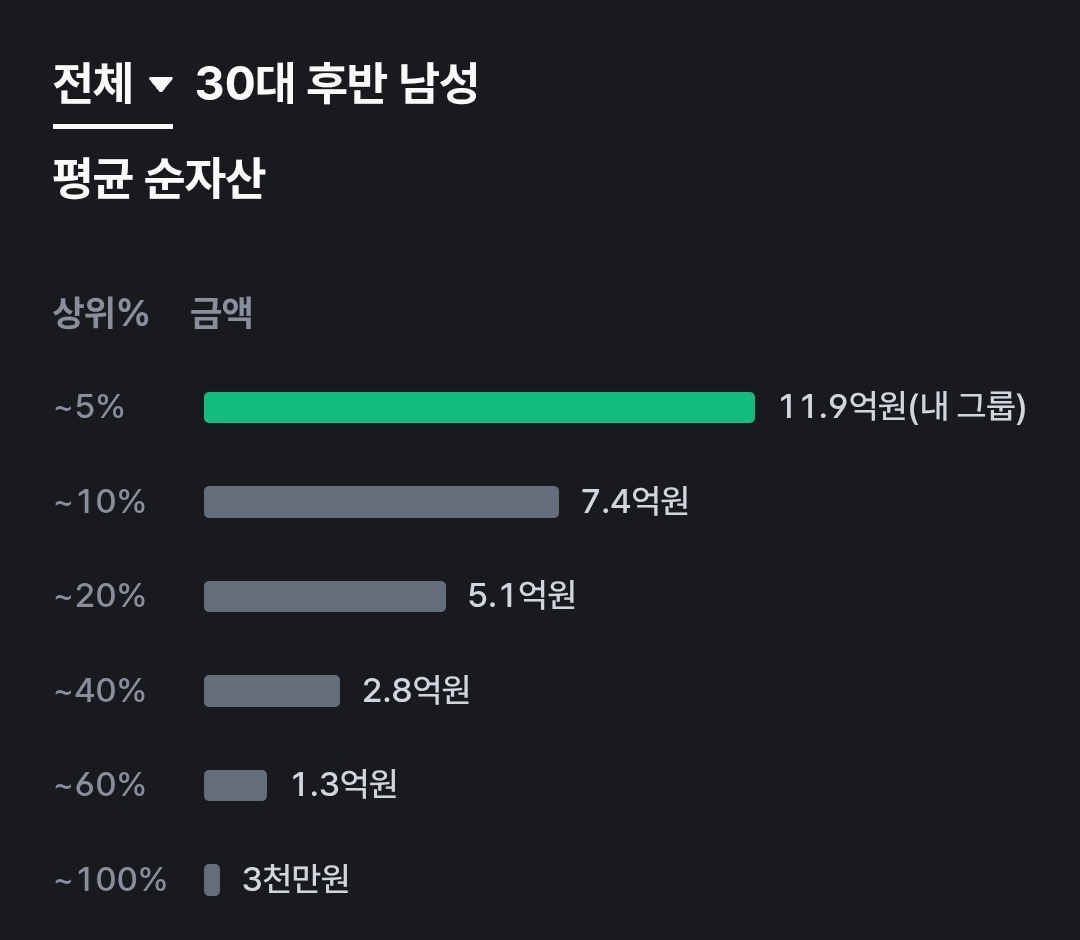
Task: Click the 7.4억원 amount label
Action: pyautogui.click(x=635, y=501)
